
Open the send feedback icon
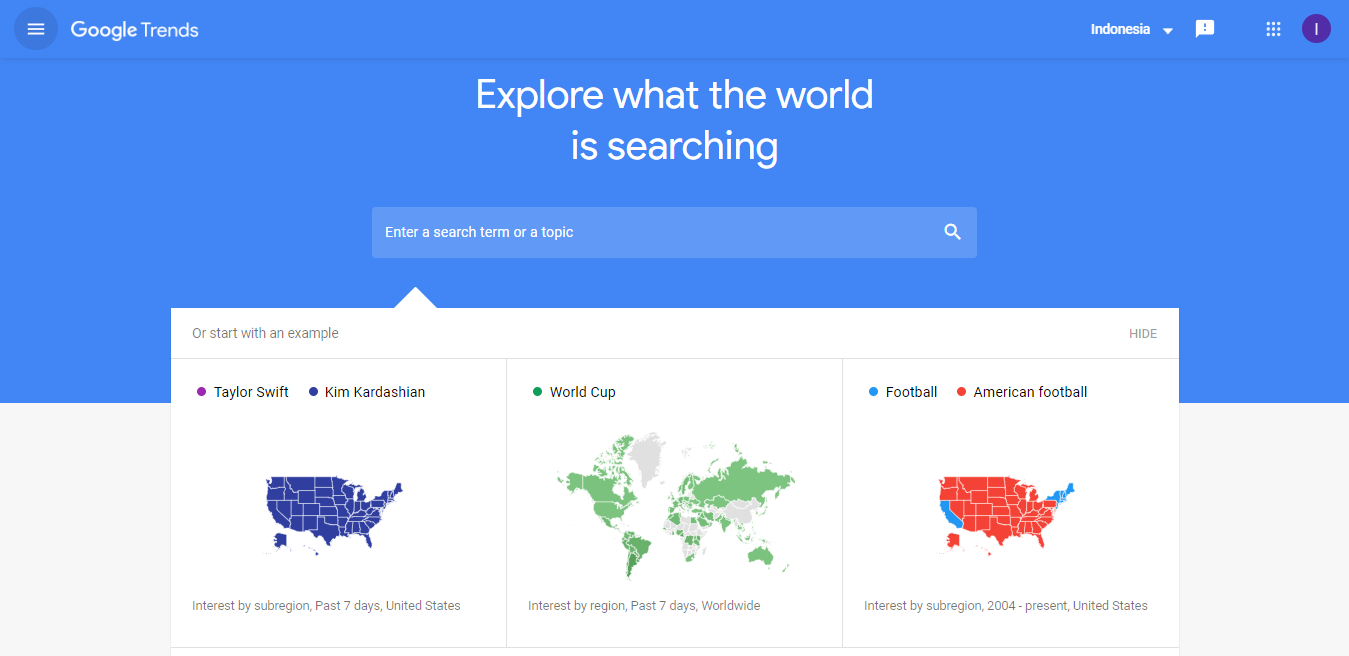pos(1205,29)
